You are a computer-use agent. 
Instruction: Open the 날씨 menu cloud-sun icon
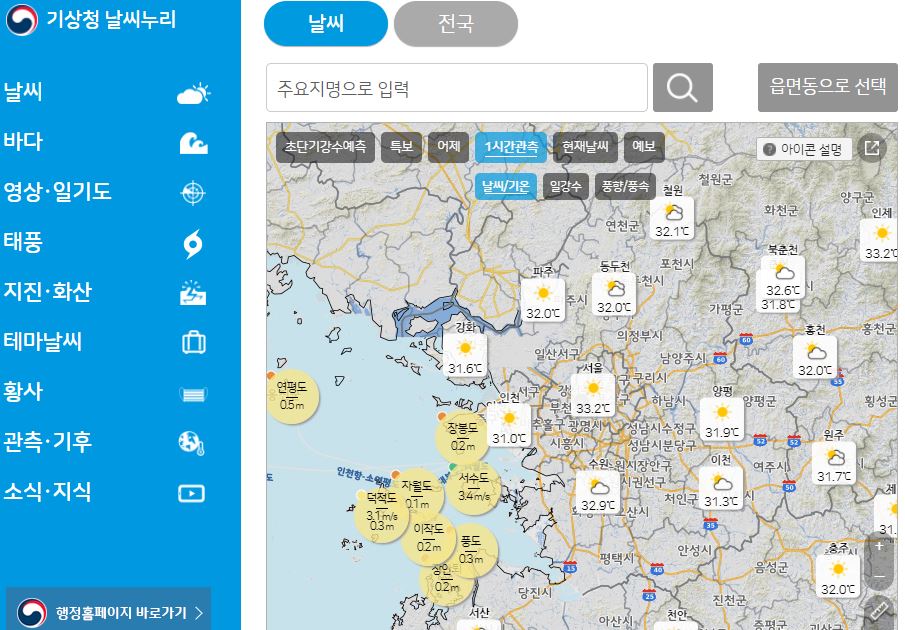coord(193,93)
